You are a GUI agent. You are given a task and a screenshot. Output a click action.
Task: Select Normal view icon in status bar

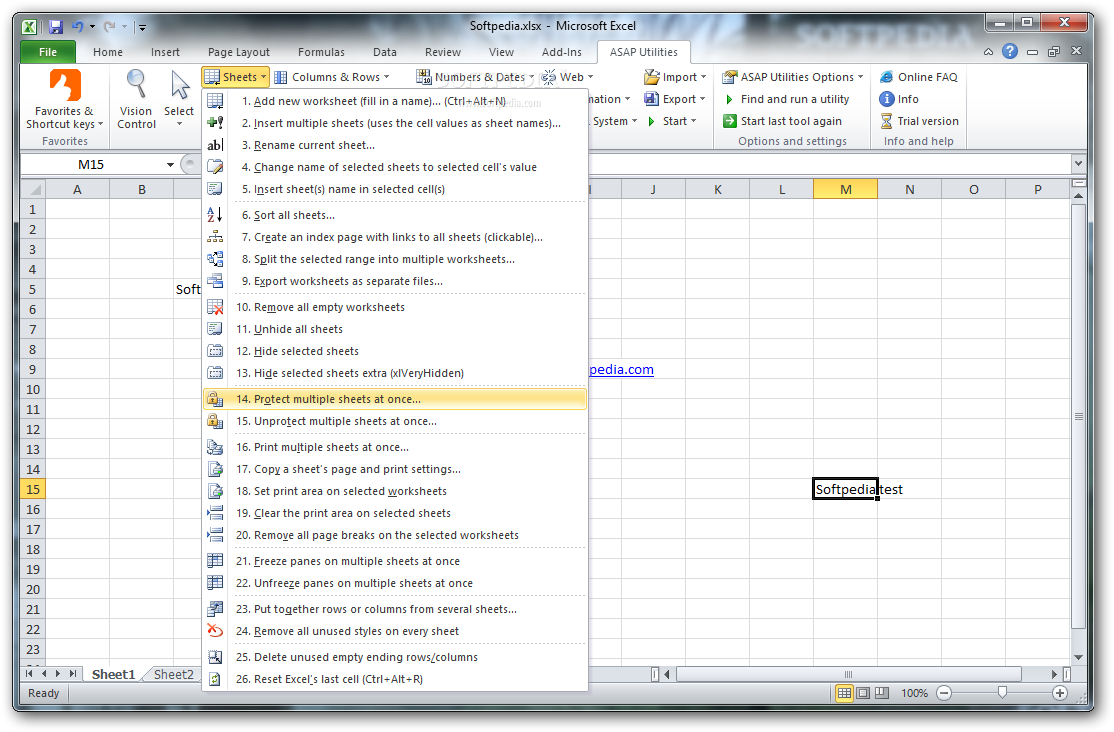point(844,693)
